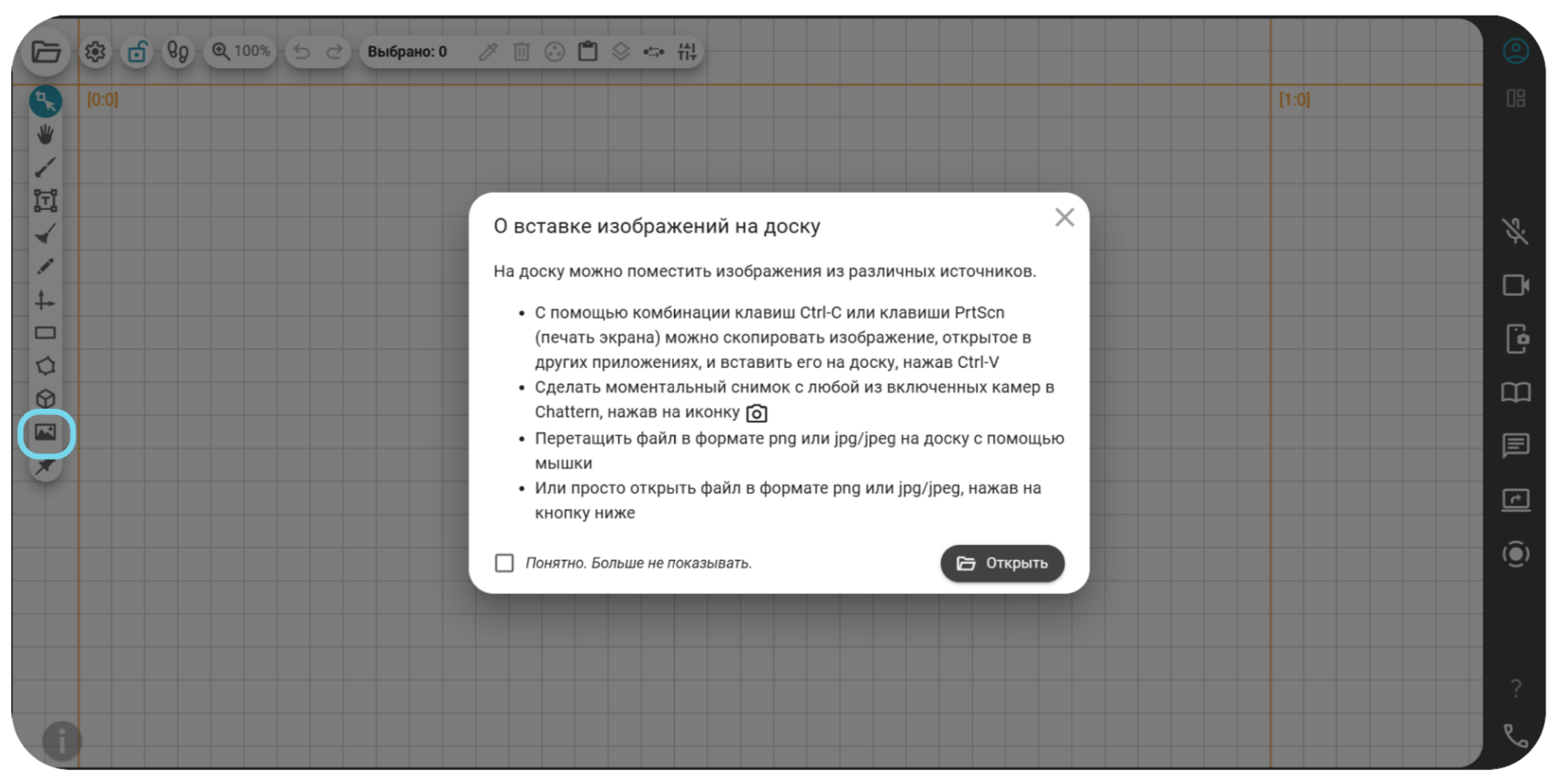
Task: Open the user profile icon
Action: coord(1516,50)
